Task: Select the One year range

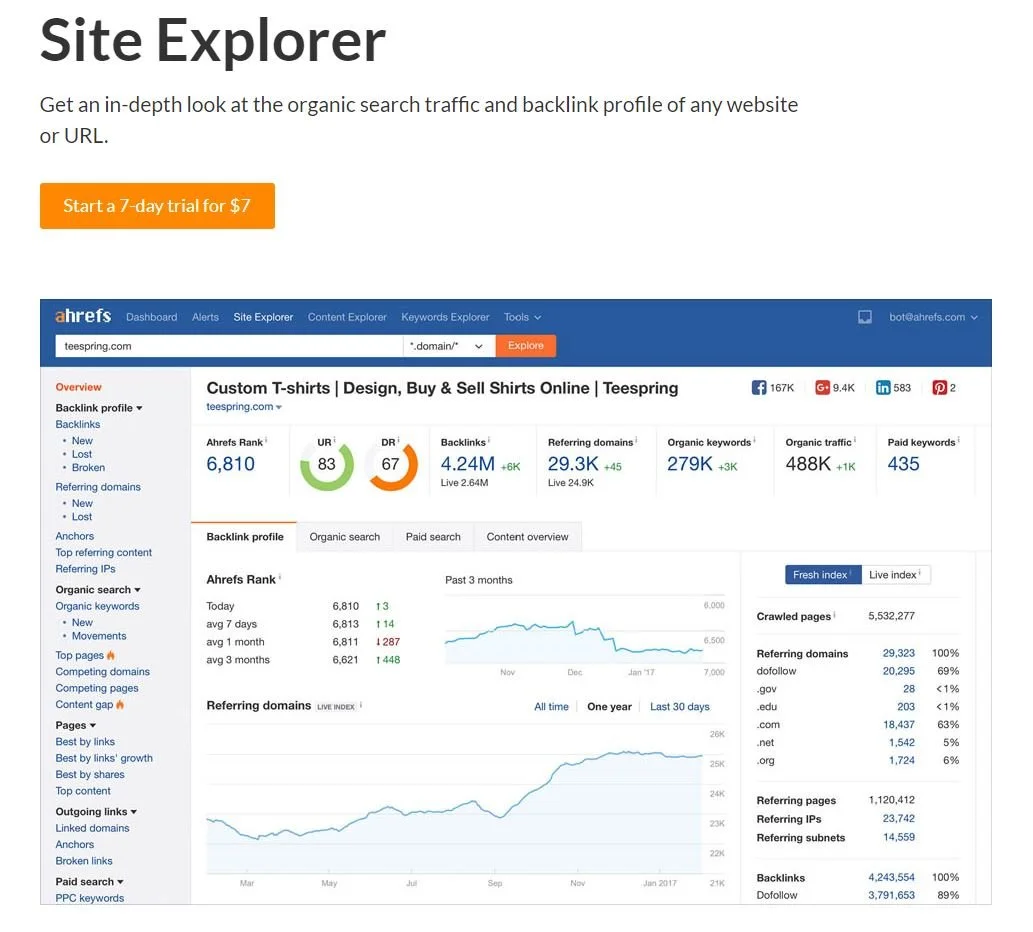Action: click(609, 706)
